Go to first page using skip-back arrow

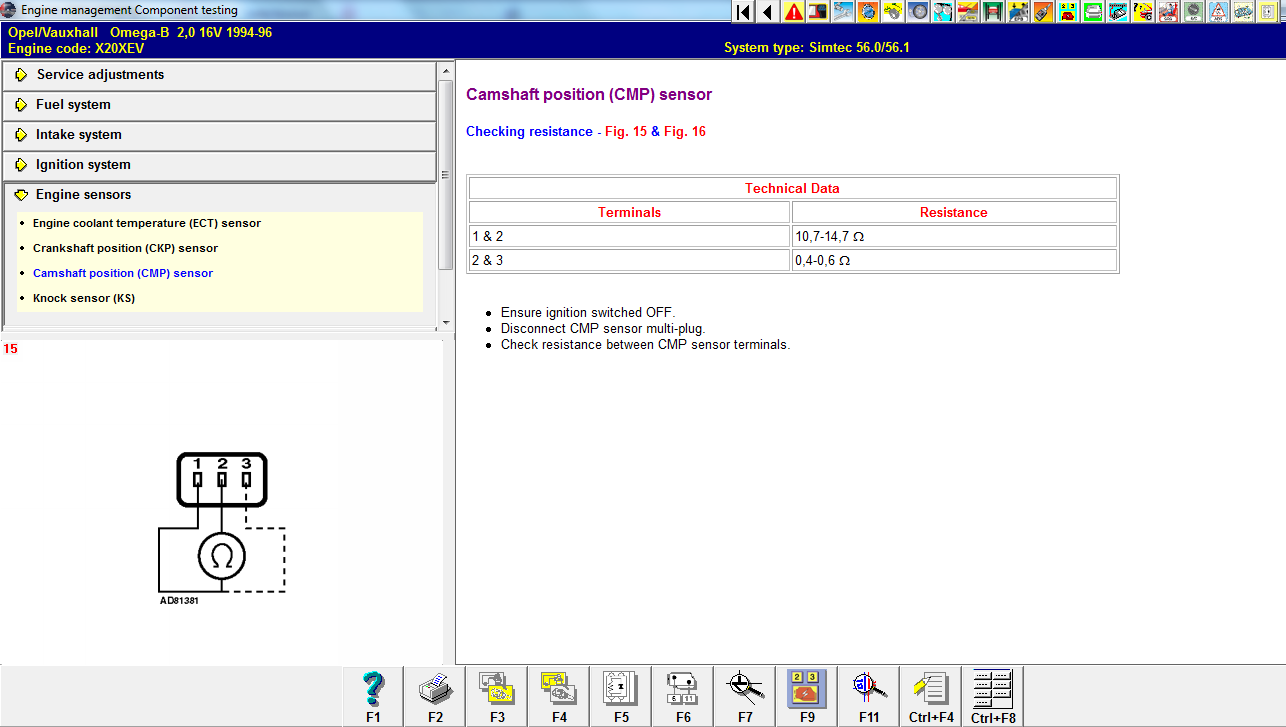pos(743,12)
